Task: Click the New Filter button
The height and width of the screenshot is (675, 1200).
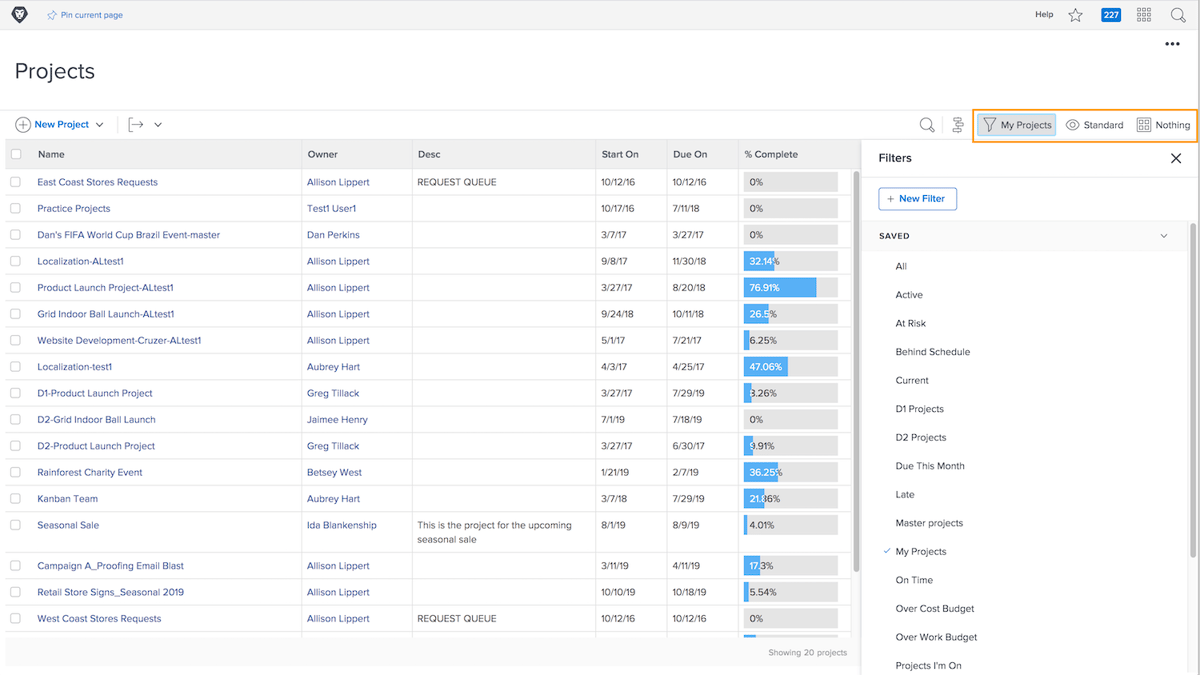Action: (x=917, y=198)
